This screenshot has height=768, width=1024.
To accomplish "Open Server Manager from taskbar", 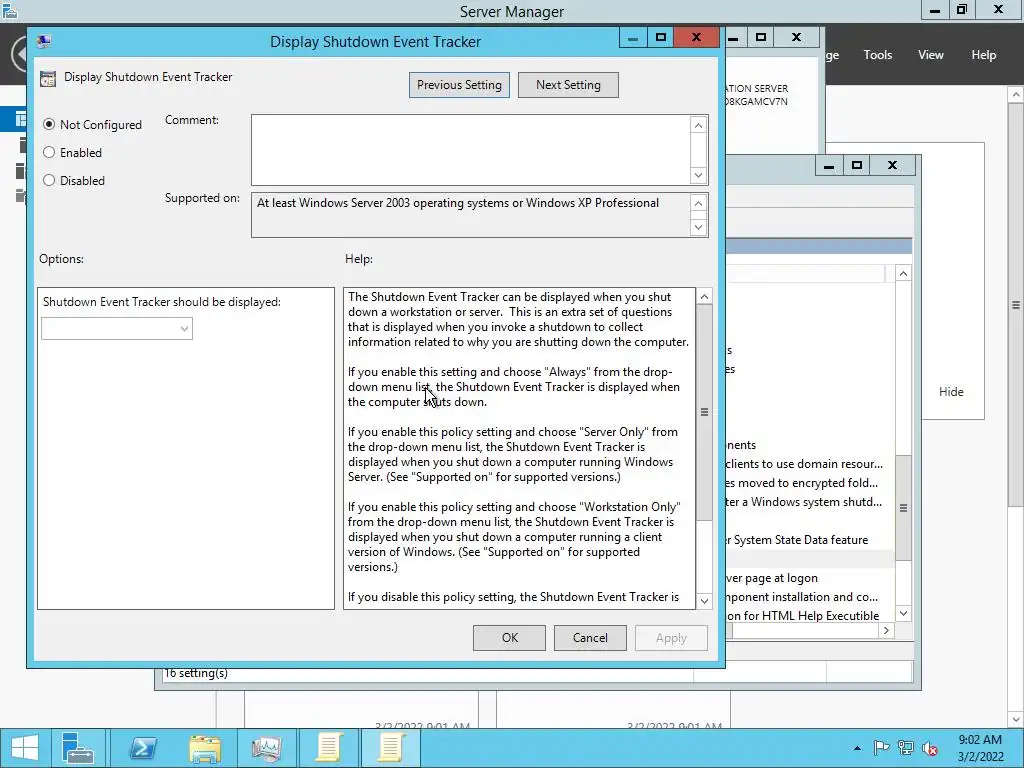I will [78, 748].
